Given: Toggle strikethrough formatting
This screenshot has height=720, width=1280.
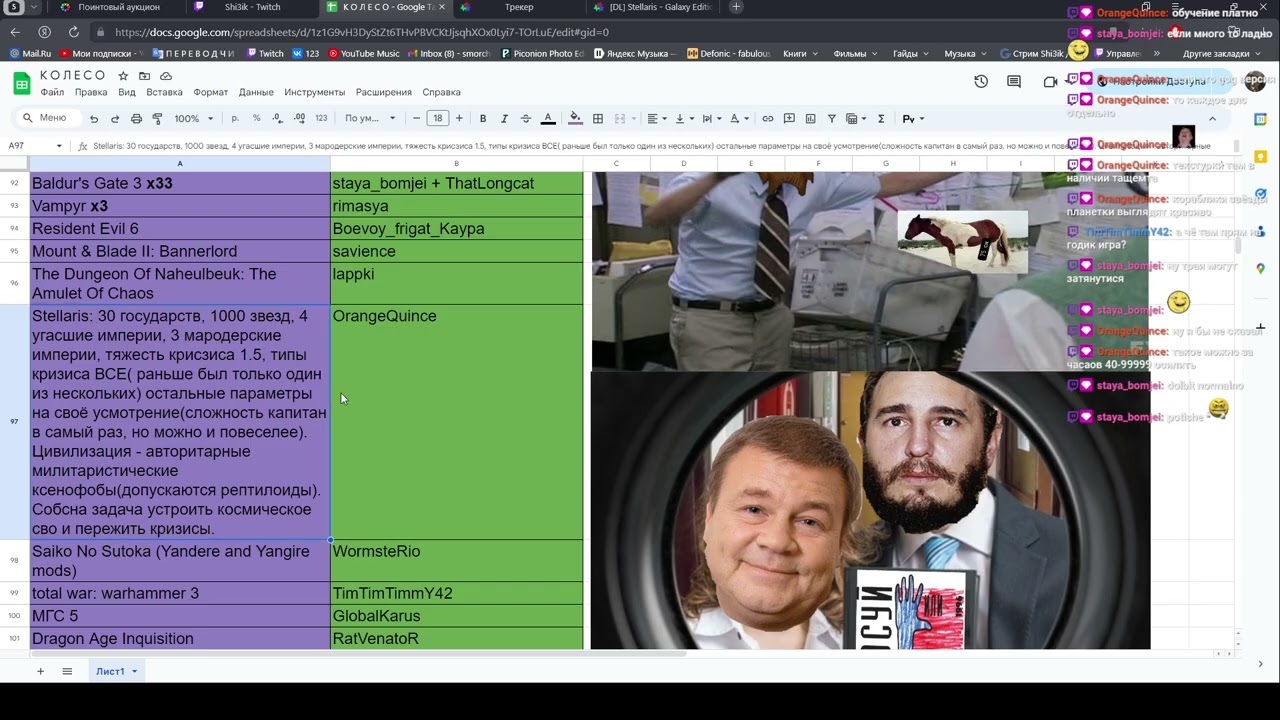Looking at the screenshot, I should [x=526, y=118].
